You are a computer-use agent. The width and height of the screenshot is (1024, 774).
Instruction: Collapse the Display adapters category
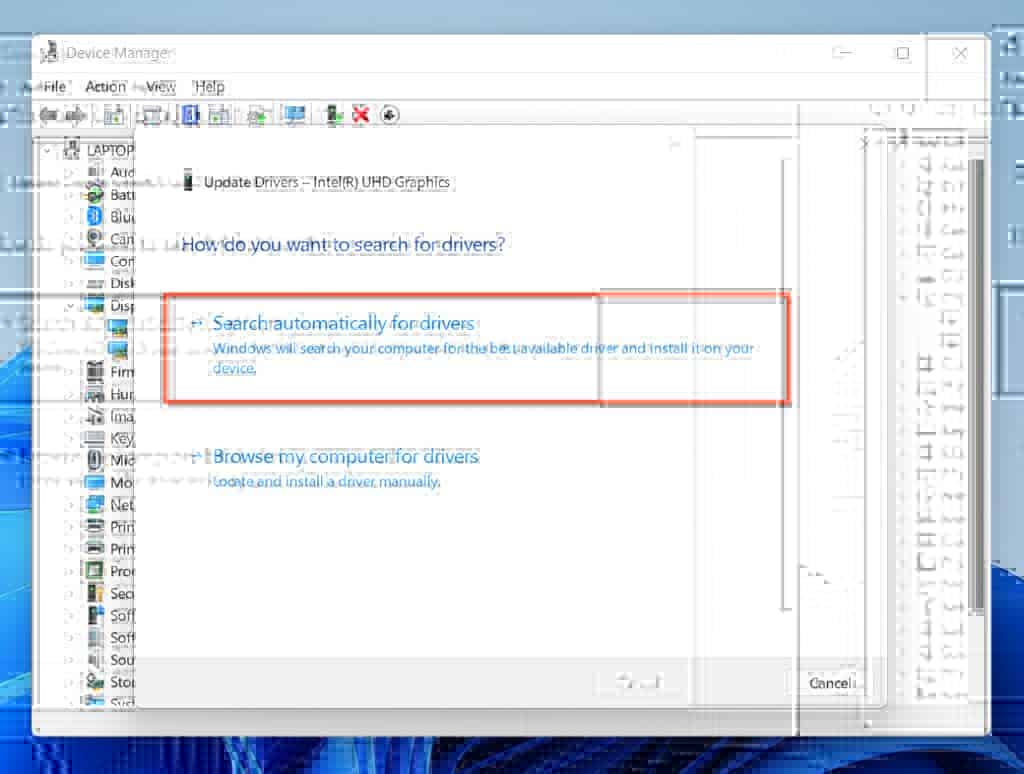click(69, 306)
